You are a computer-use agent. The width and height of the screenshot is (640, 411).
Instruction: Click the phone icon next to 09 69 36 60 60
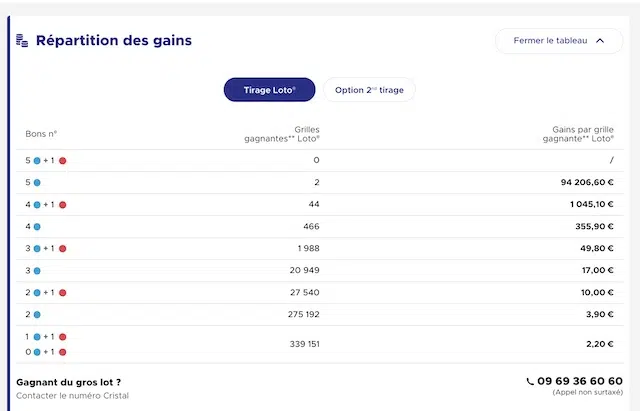coord(530,382)
